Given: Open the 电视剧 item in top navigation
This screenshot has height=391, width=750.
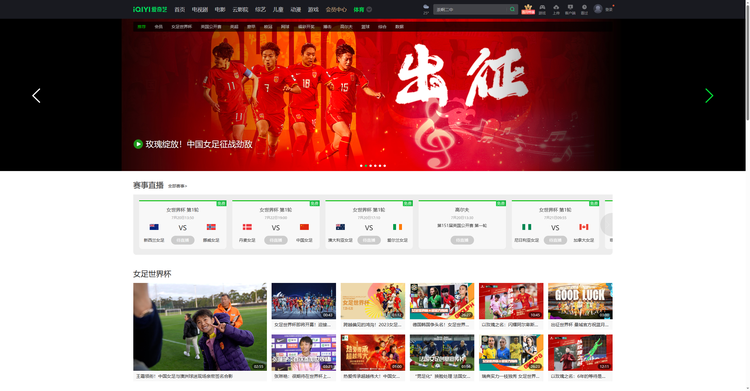Looking at the screenshot, I should tap(200, 10).
